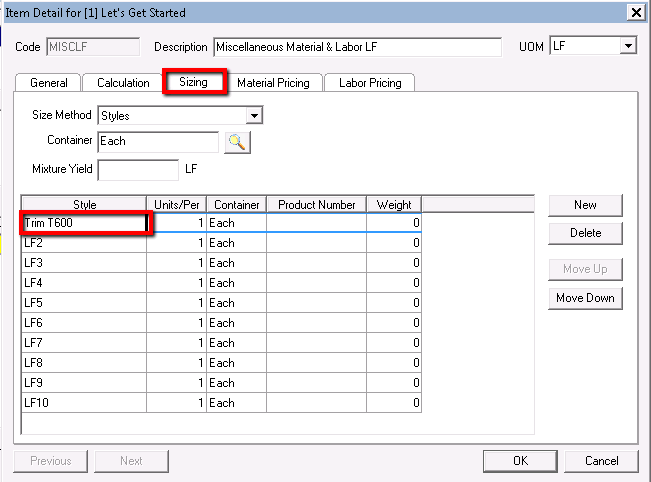Click the Container column header
Screen dimensions: 651x482
tap(236, 205)
